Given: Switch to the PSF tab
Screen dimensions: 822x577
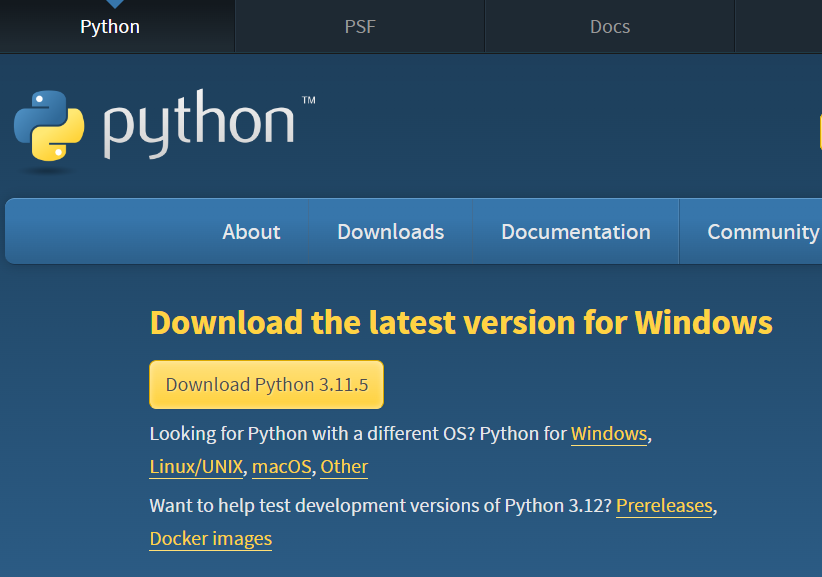Looking at the screenshot, I should [360, 27].
